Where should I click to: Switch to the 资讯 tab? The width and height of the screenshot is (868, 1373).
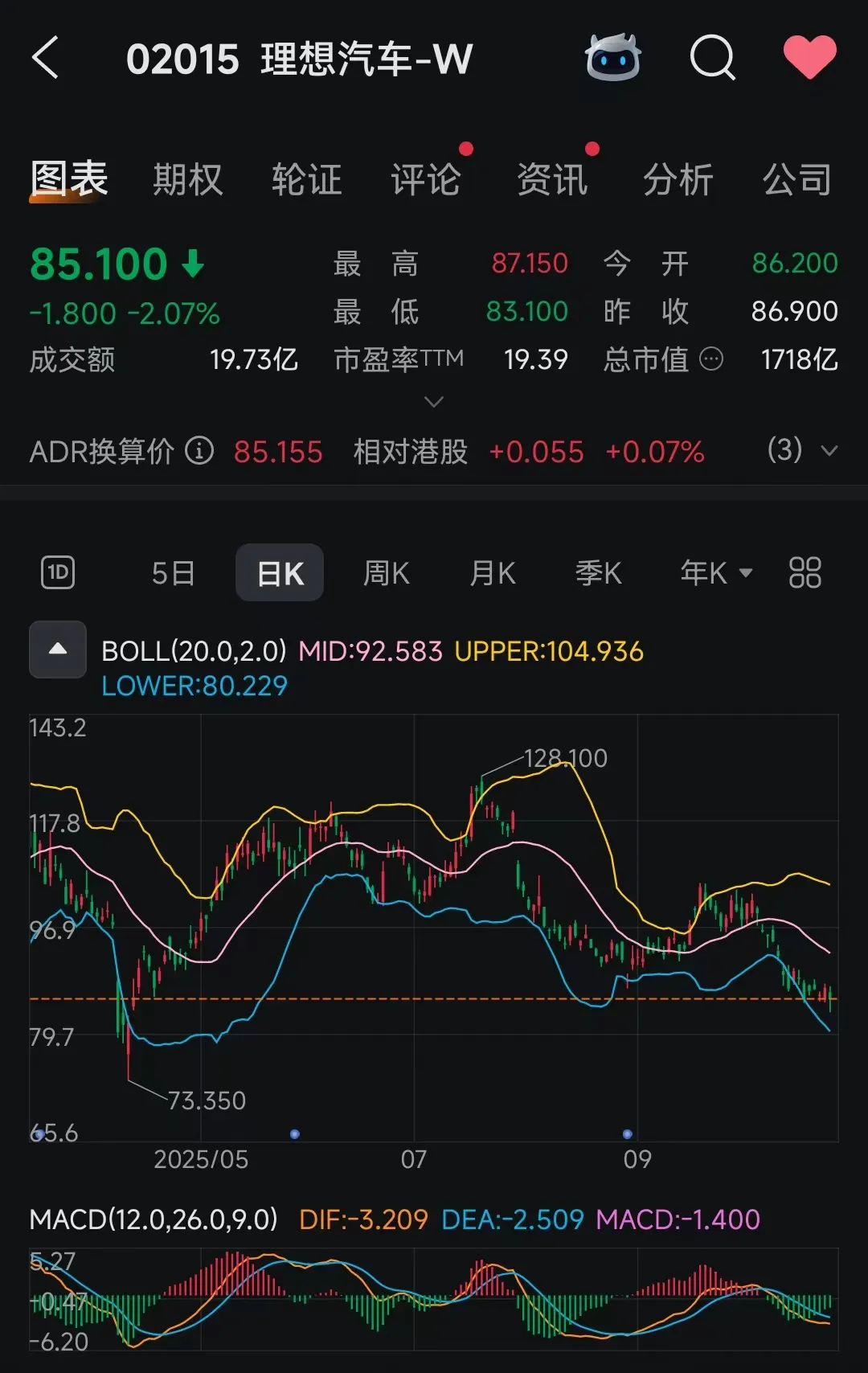552,178
